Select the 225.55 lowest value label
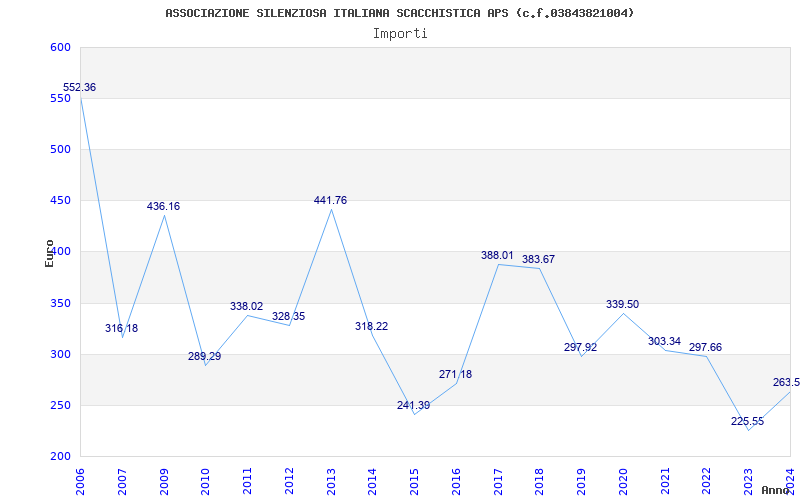Image resolution: width=800 pixels, height=500 pixels. (747, 422)
